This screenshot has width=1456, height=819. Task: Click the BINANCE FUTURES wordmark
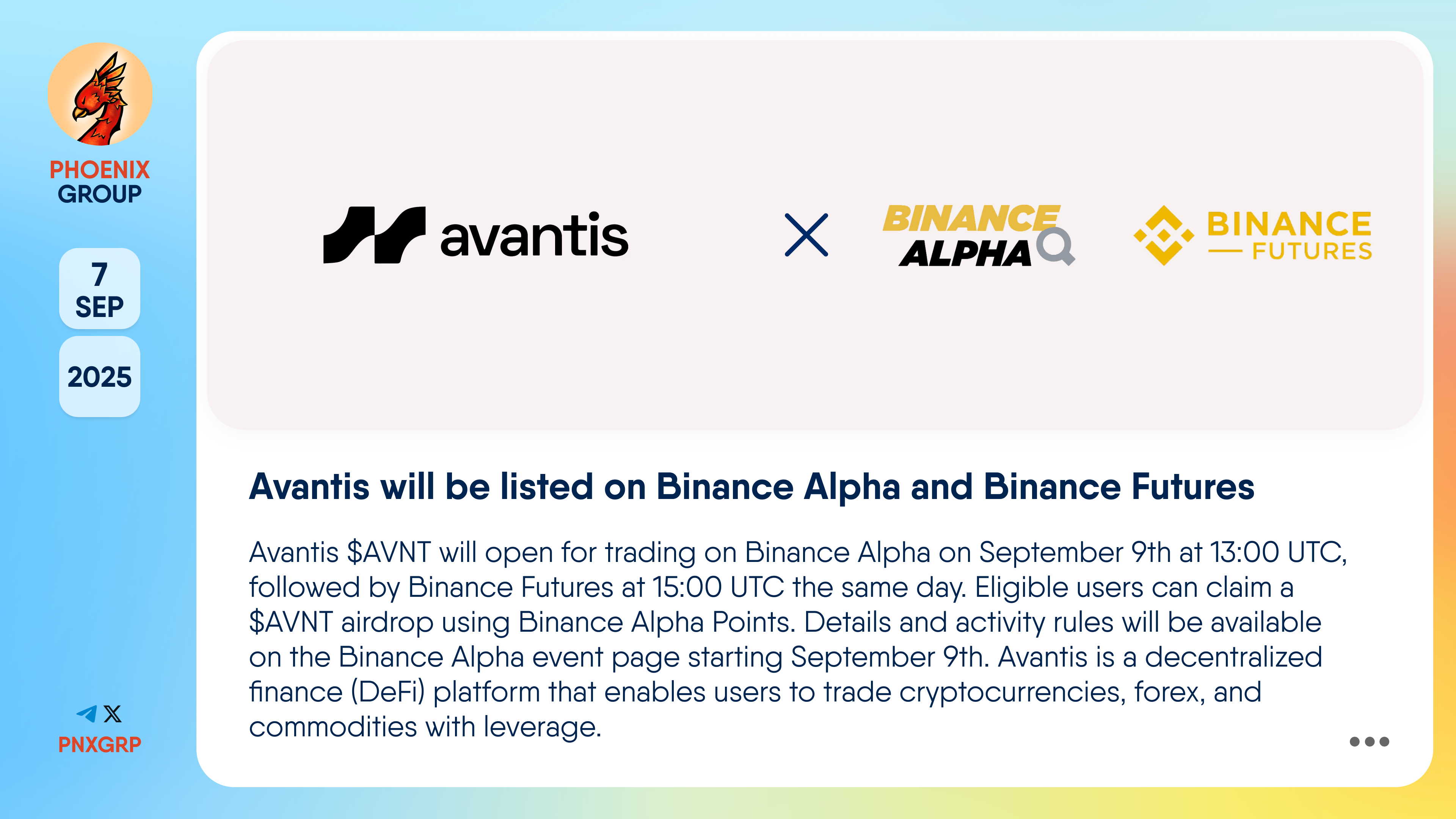pyautogui.click(x=1289, y=235)
